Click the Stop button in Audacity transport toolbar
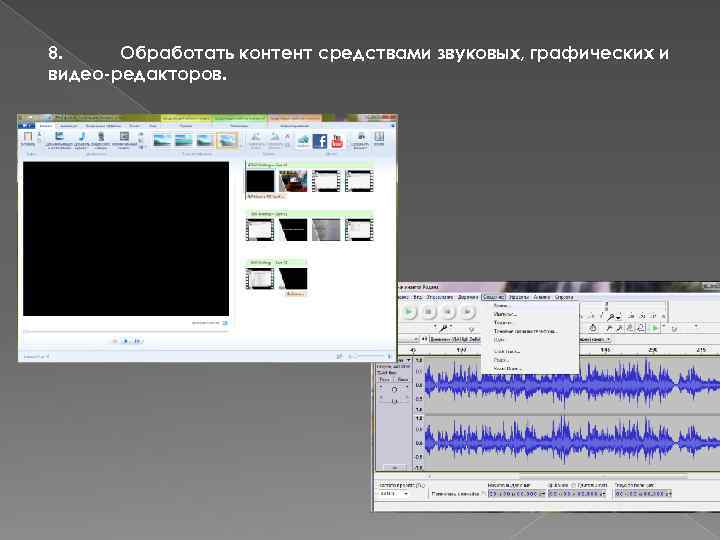The image size is (720, 540). pyautogui.click(x=428, y=312)
